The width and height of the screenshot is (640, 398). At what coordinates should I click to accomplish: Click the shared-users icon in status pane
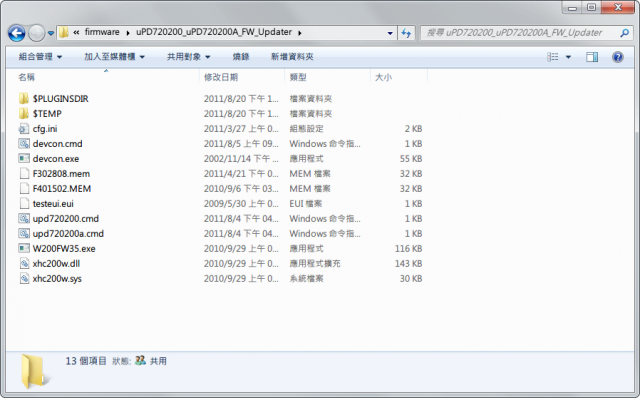pos(140,360)
